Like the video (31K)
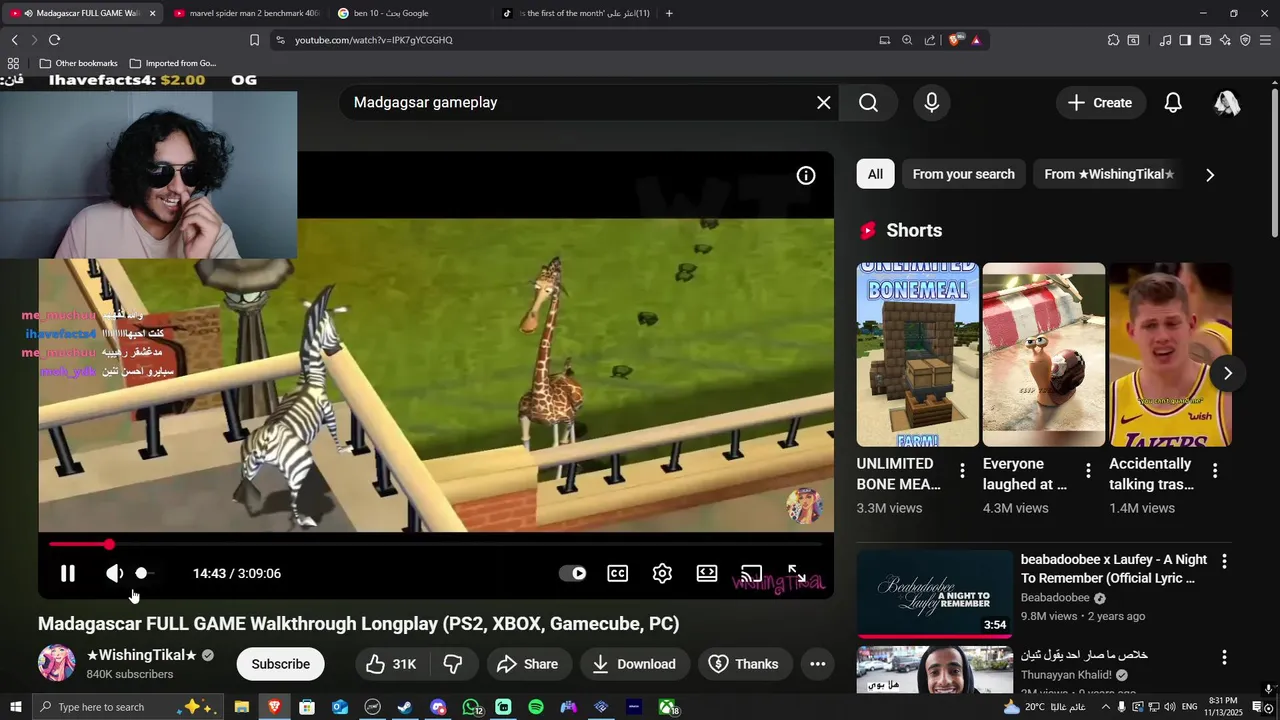The image size is (1280, 720). tap(391, 664)
